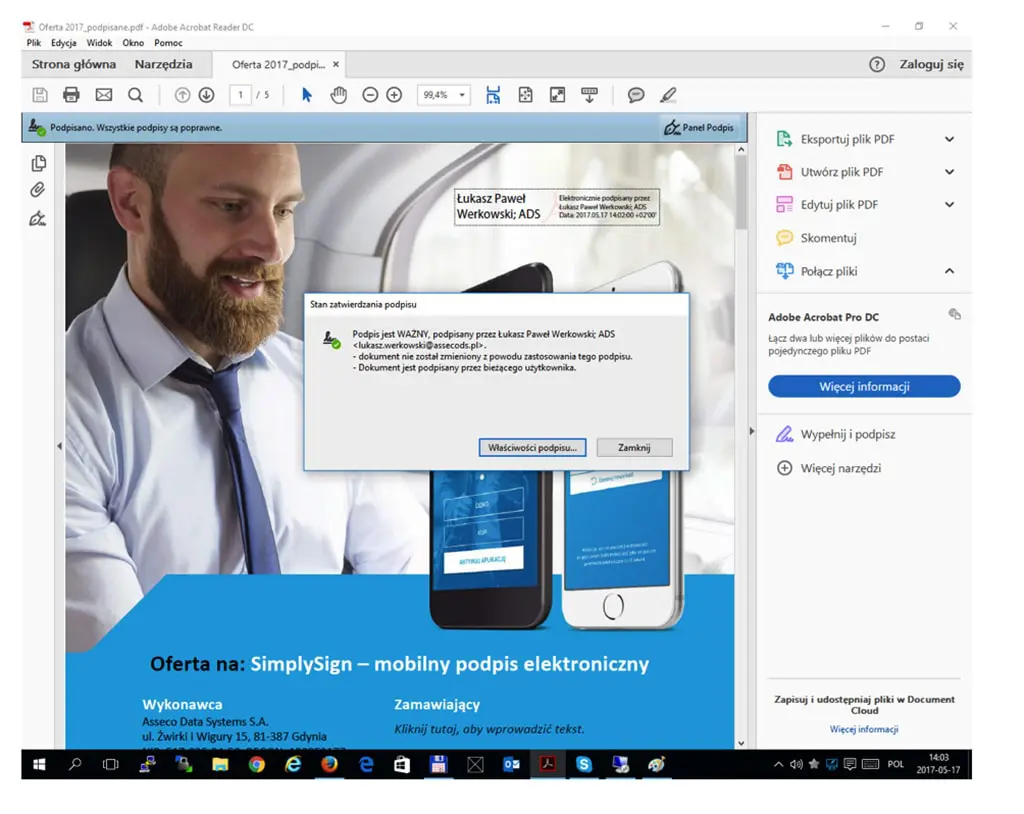Open Attachments paperclip panel icon

tap(38, 190)
